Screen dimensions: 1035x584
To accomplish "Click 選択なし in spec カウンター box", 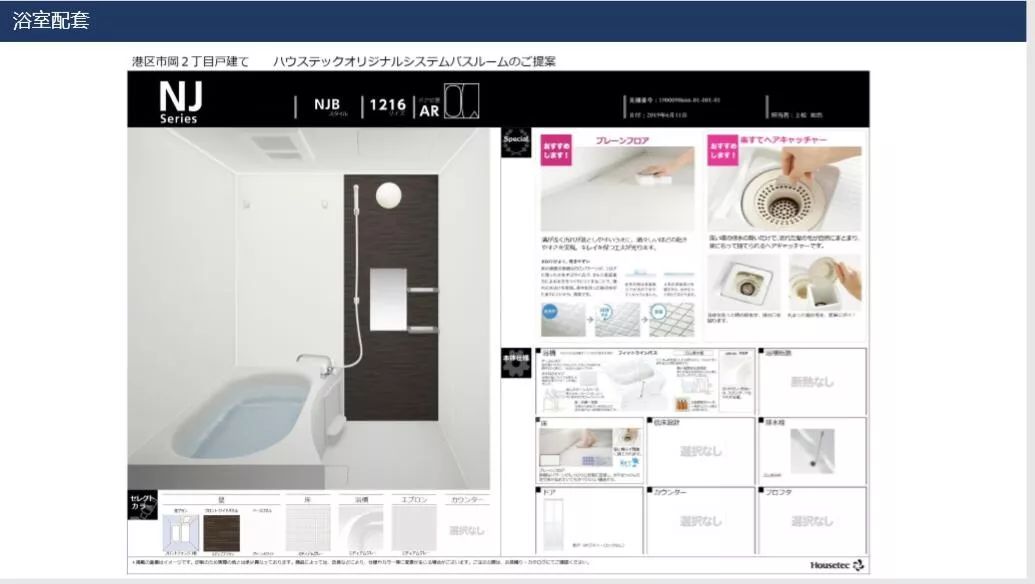I will [701, 521].
